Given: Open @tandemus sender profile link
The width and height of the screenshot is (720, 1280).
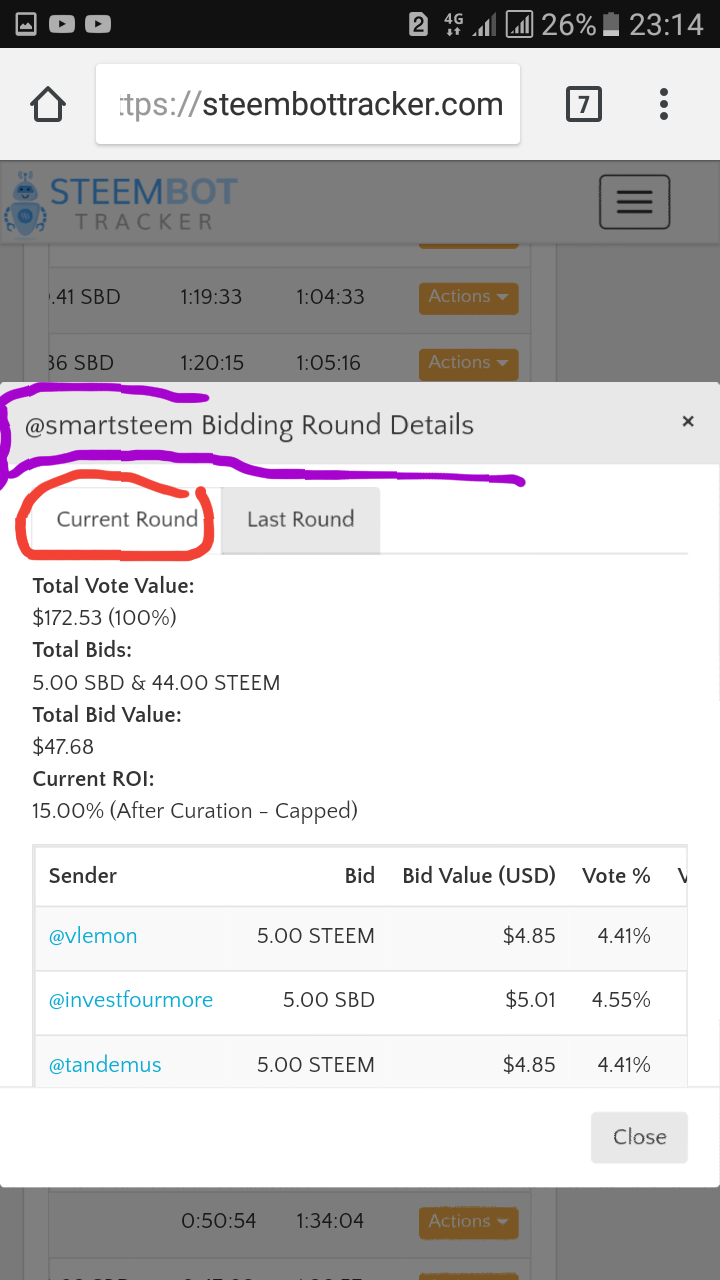Looking at the screenshot, I should pos(105,1065).
